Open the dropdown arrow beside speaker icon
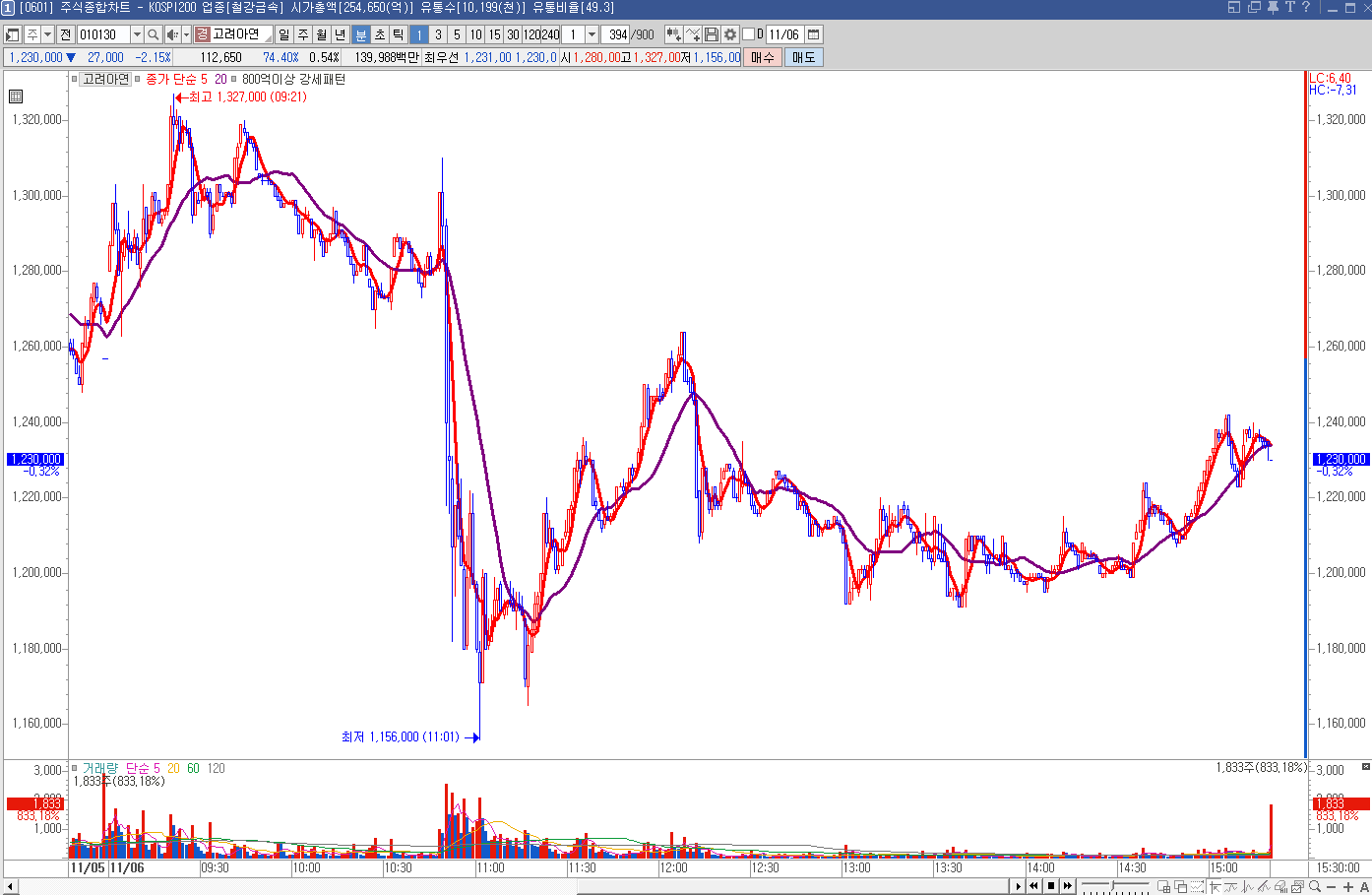This screenshot has height=895, width=1372. pyautogui.click(x=186, y=34)
